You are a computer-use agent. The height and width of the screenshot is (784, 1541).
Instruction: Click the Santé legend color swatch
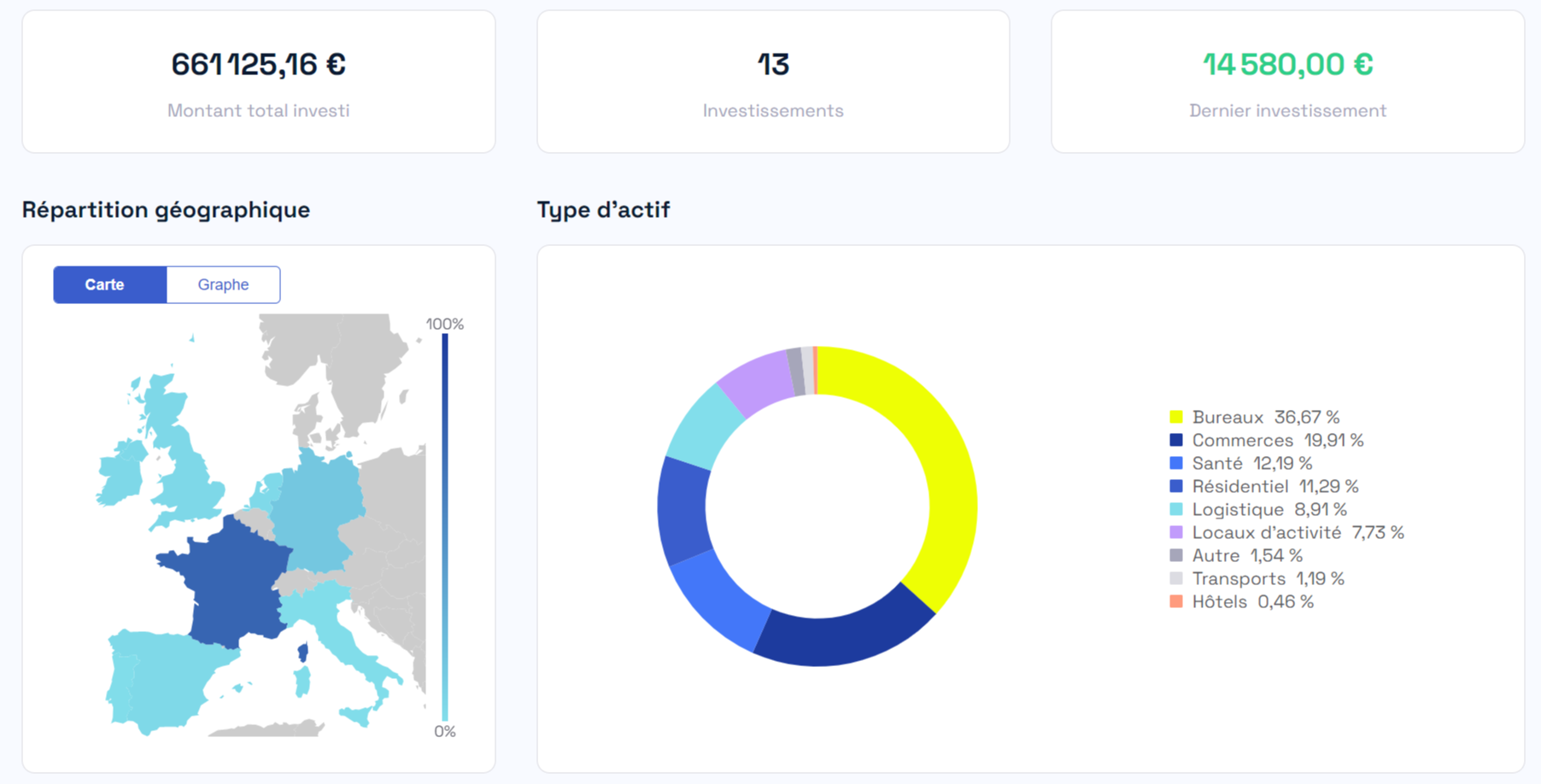[x=1176, y=463]
